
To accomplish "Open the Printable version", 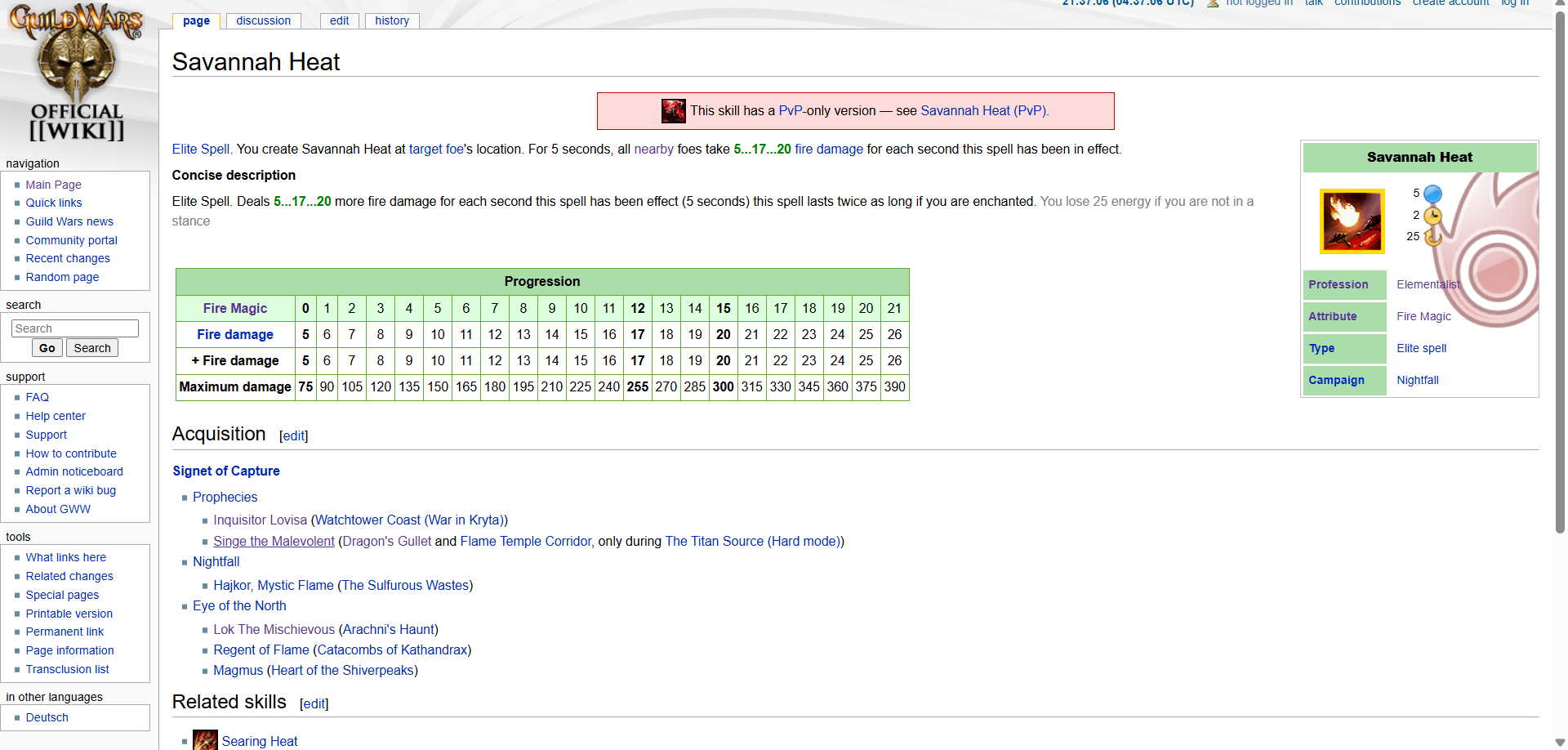I will click(69, 614).
